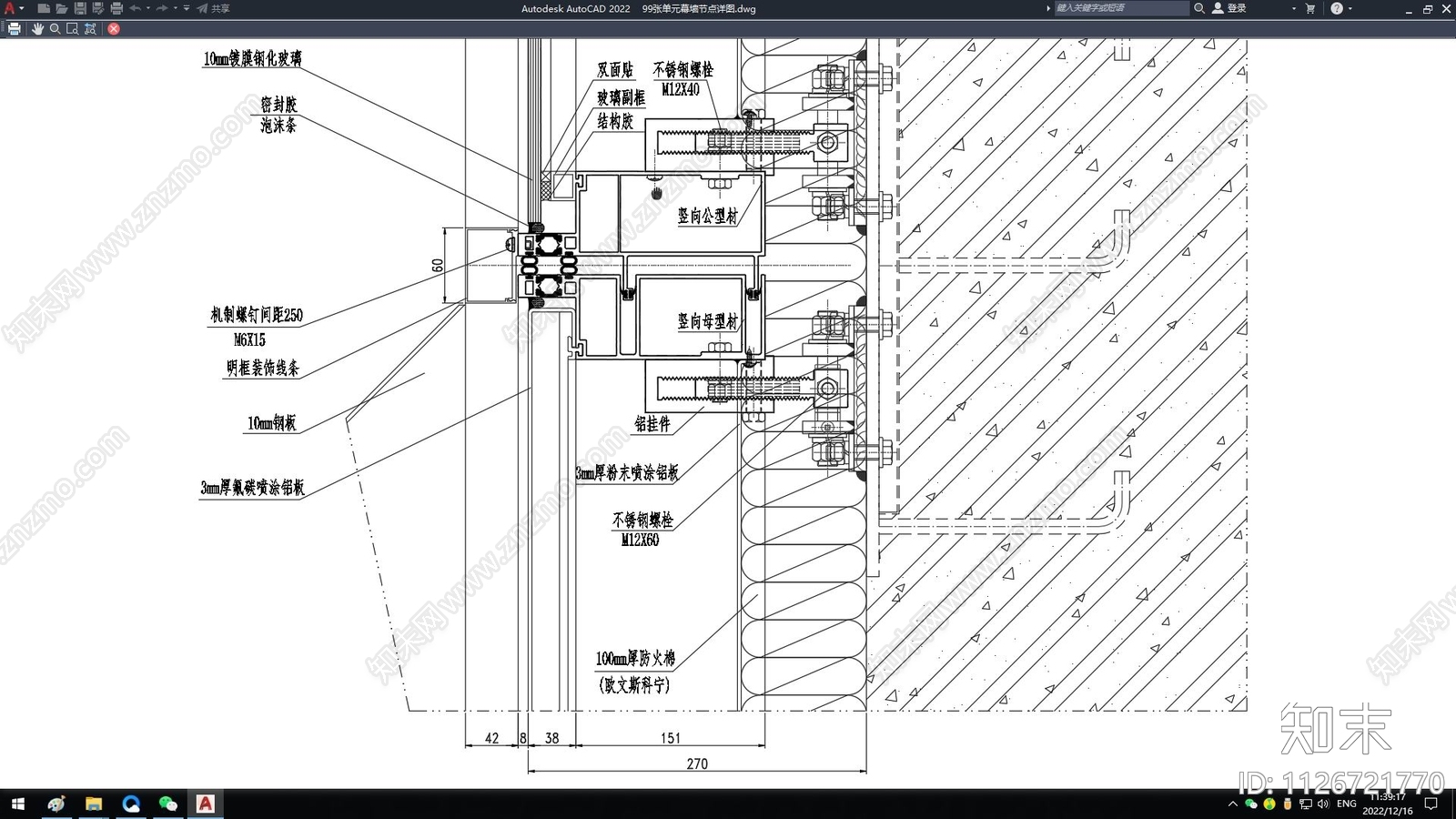Screen dimensions: 1456x819
Task: Customize the quick access toolbar dropdown
Action: pos(187,8)
